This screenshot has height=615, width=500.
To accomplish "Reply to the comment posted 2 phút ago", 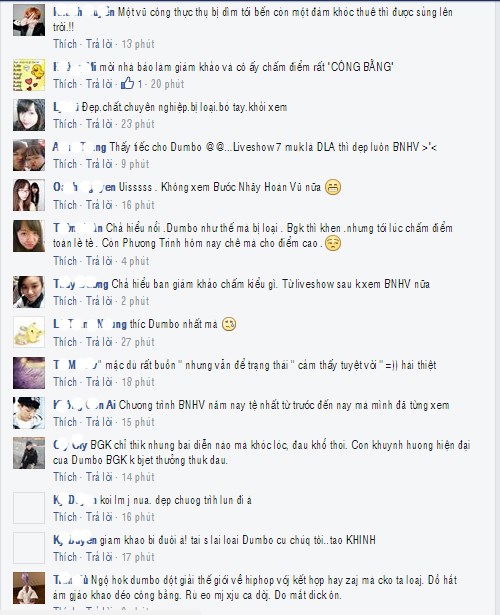I will 99,301.
